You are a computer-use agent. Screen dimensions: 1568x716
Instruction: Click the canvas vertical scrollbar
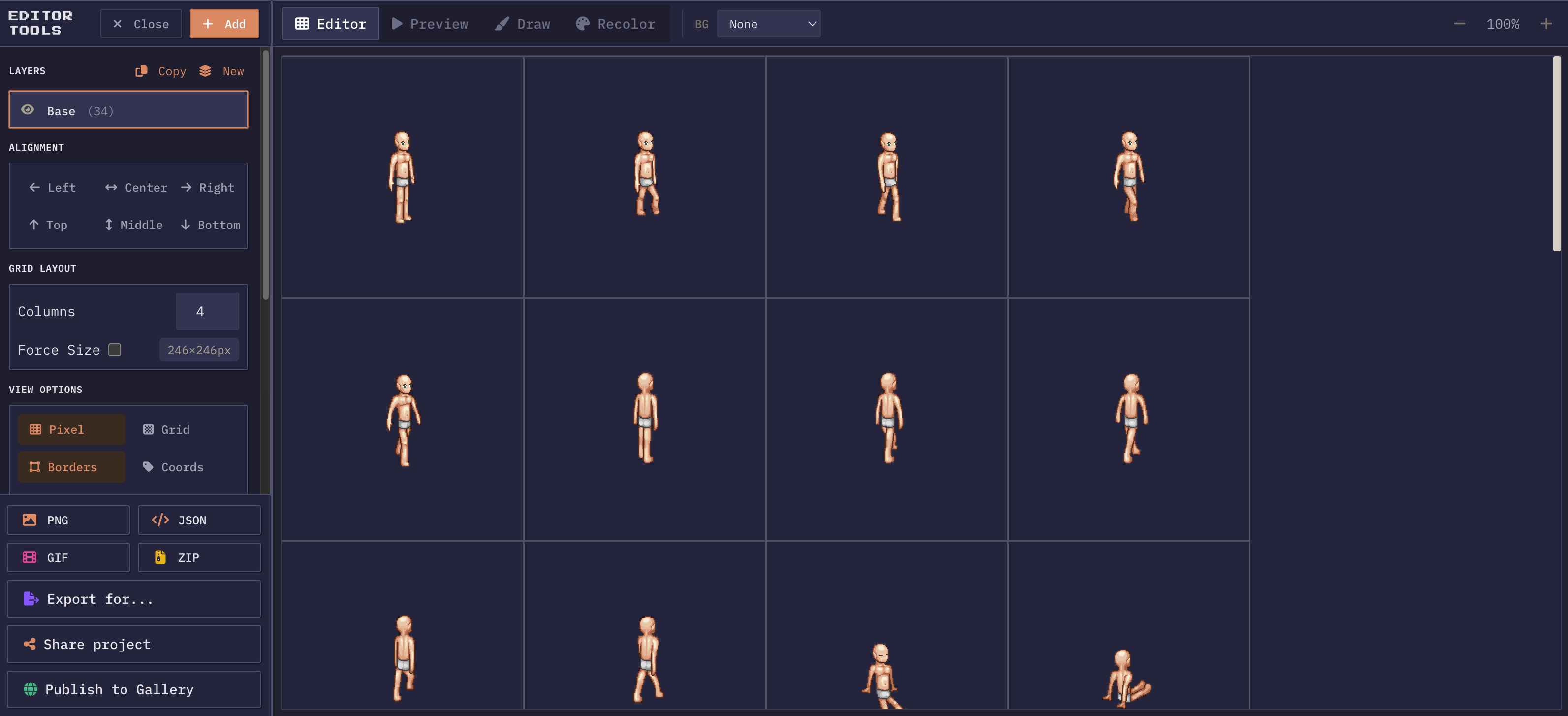1557,154
